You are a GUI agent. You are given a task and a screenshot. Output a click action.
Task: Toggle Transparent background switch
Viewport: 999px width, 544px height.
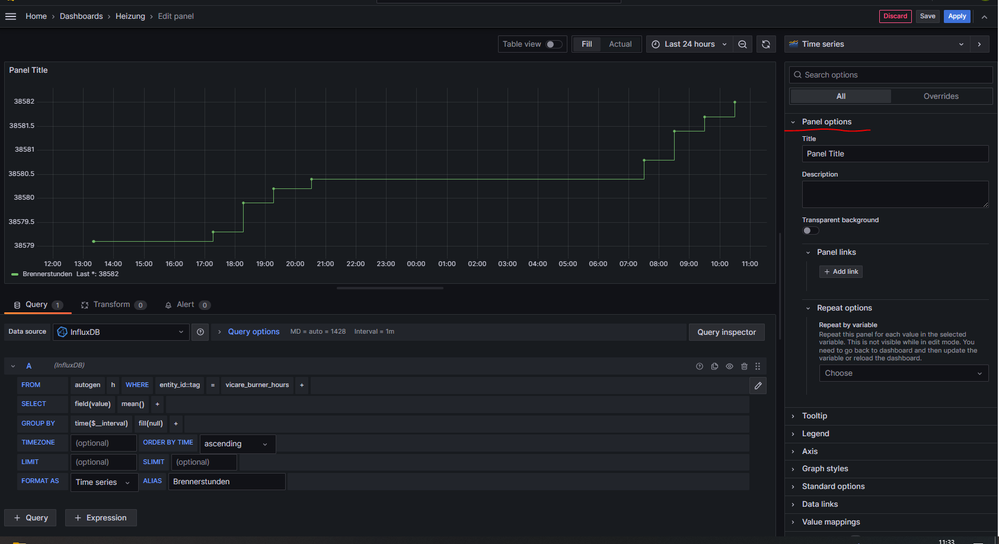(810, 231)
